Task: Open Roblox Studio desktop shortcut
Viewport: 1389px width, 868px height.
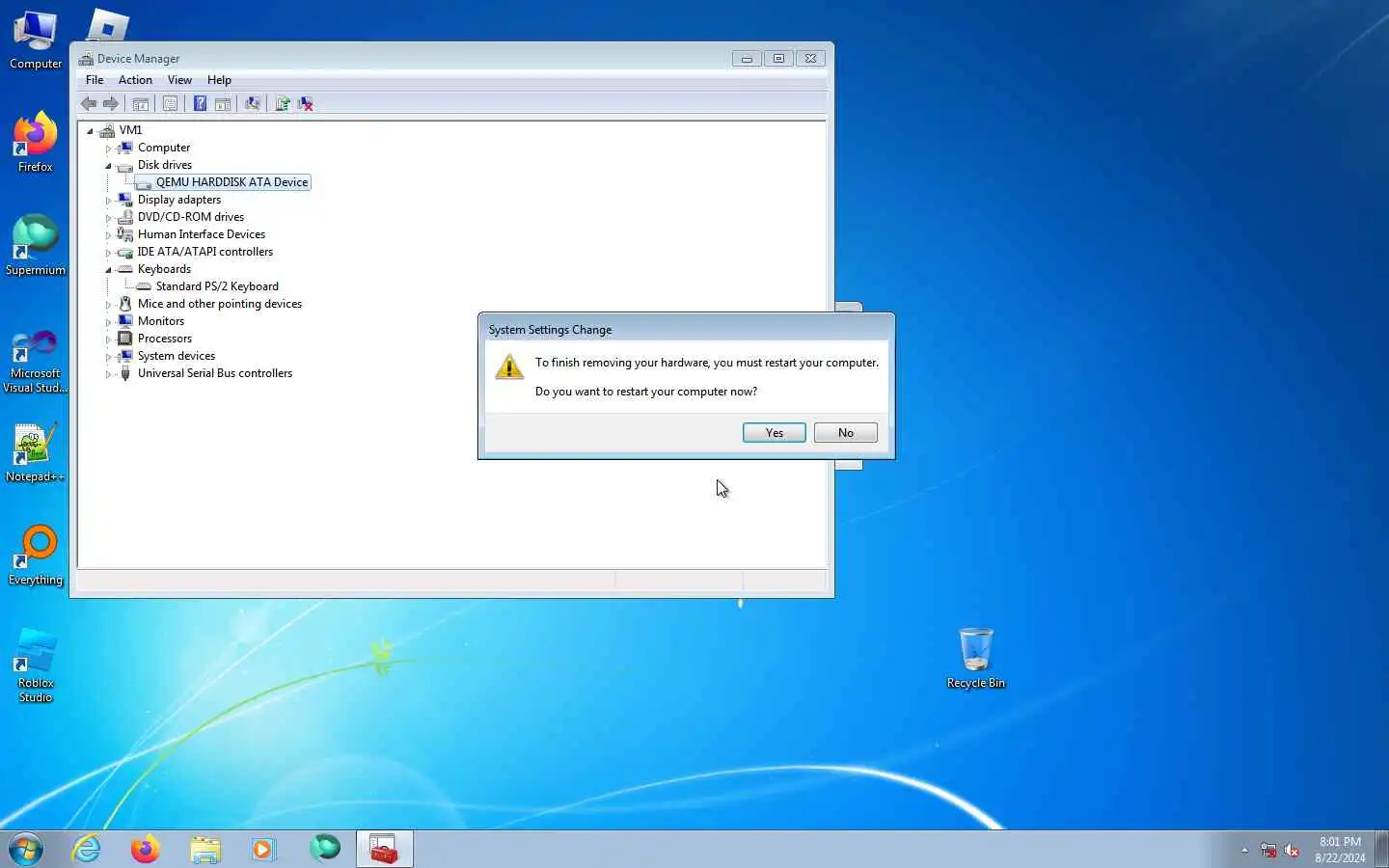Action: click(x=36, y=665)
